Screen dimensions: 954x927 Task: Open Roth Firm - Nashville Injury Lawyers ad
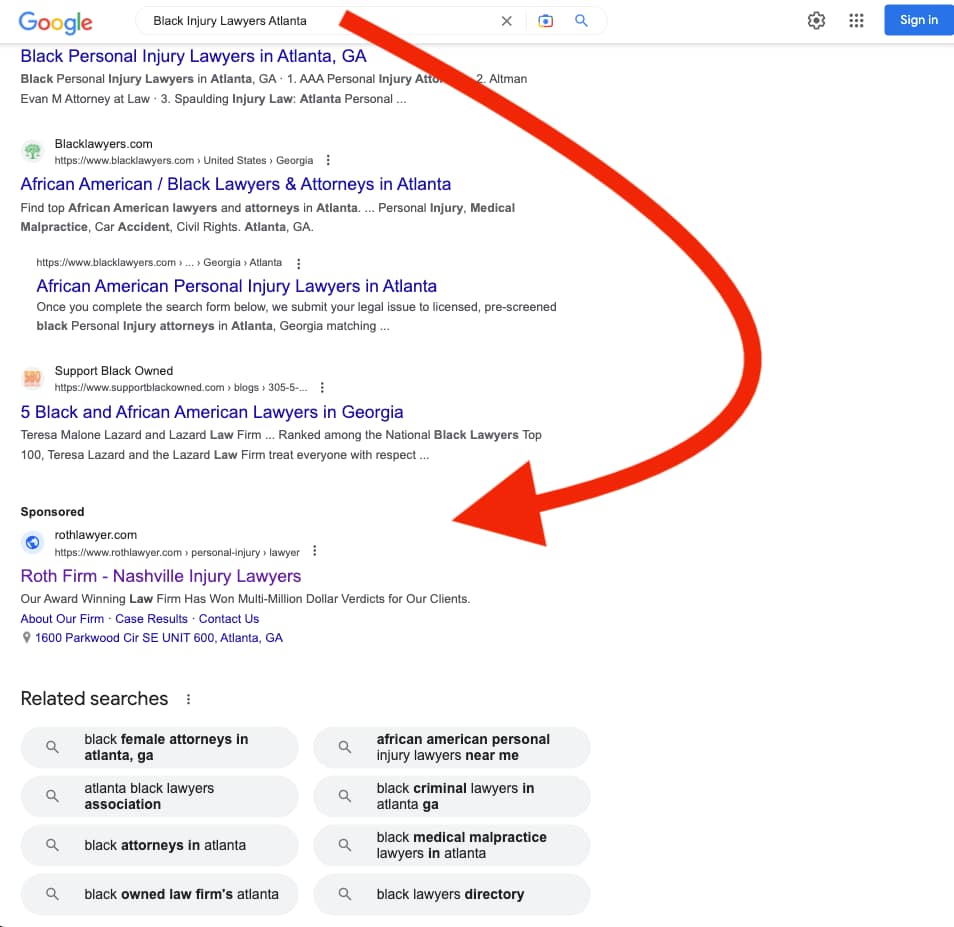click(x=161, y=576)
